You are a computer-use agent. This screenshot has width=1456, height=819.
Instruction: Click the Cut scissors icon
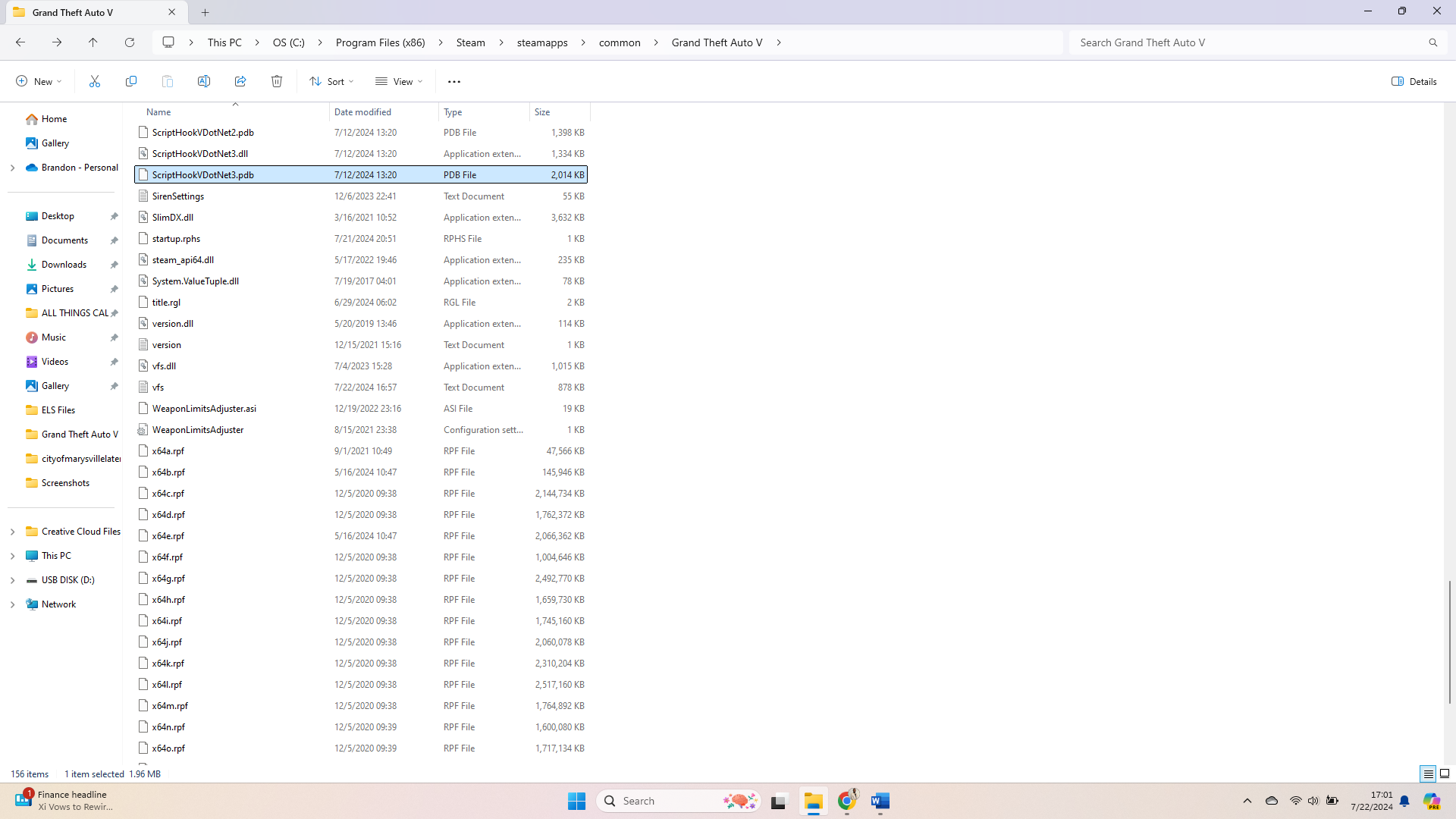(95, 81)
